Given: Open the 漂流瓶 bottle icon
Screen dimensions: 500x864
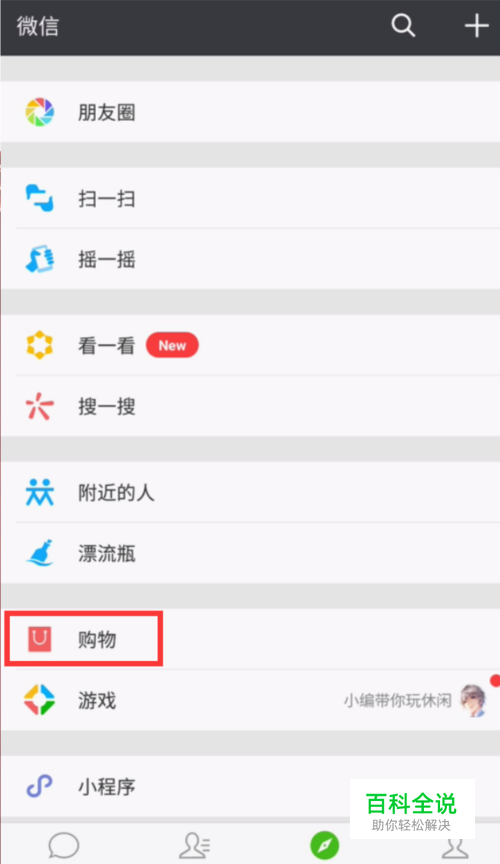Looking at the screenshot, I should [40, 553].
